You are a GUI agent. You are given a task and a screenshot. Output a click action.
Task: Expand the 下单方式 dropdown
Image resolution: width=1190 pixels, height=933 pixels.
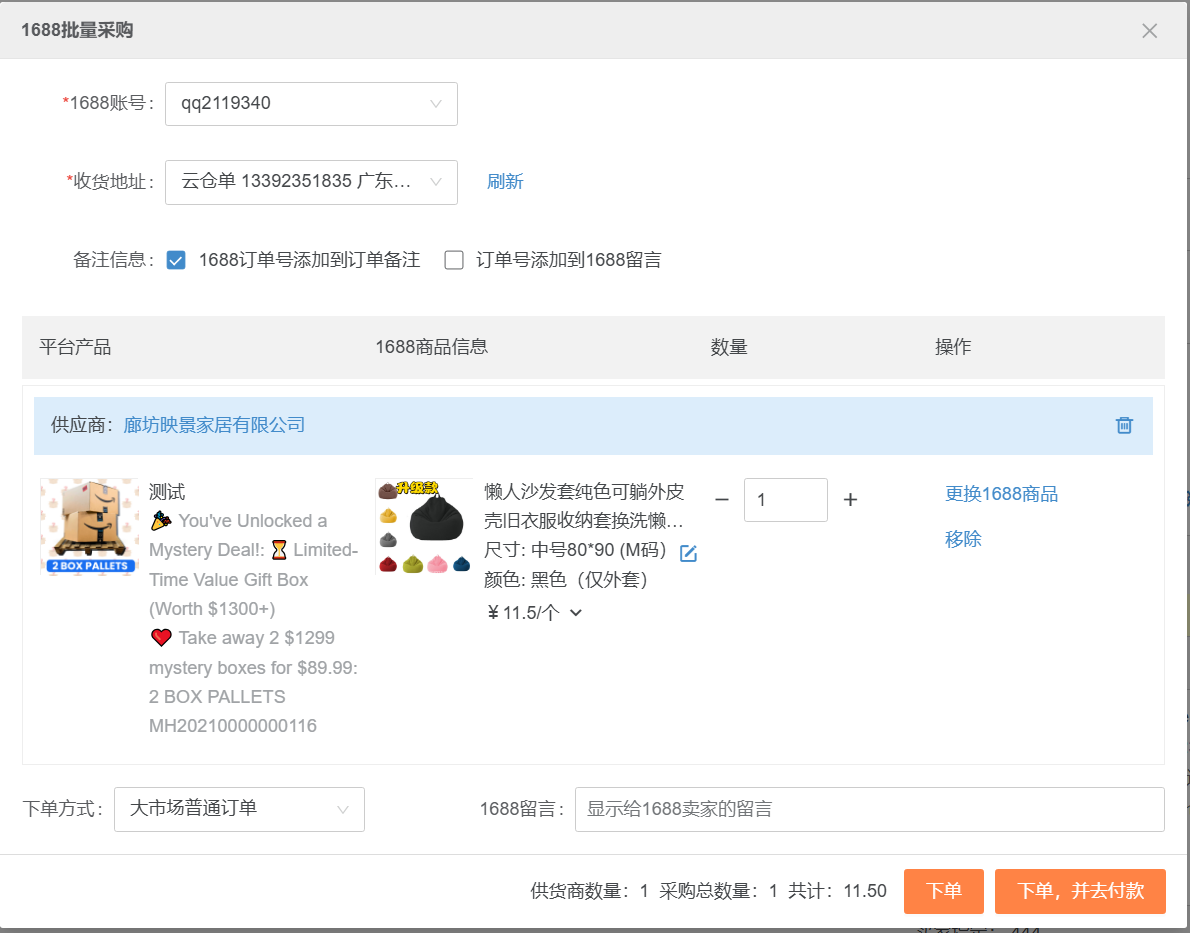click(239, 810)
